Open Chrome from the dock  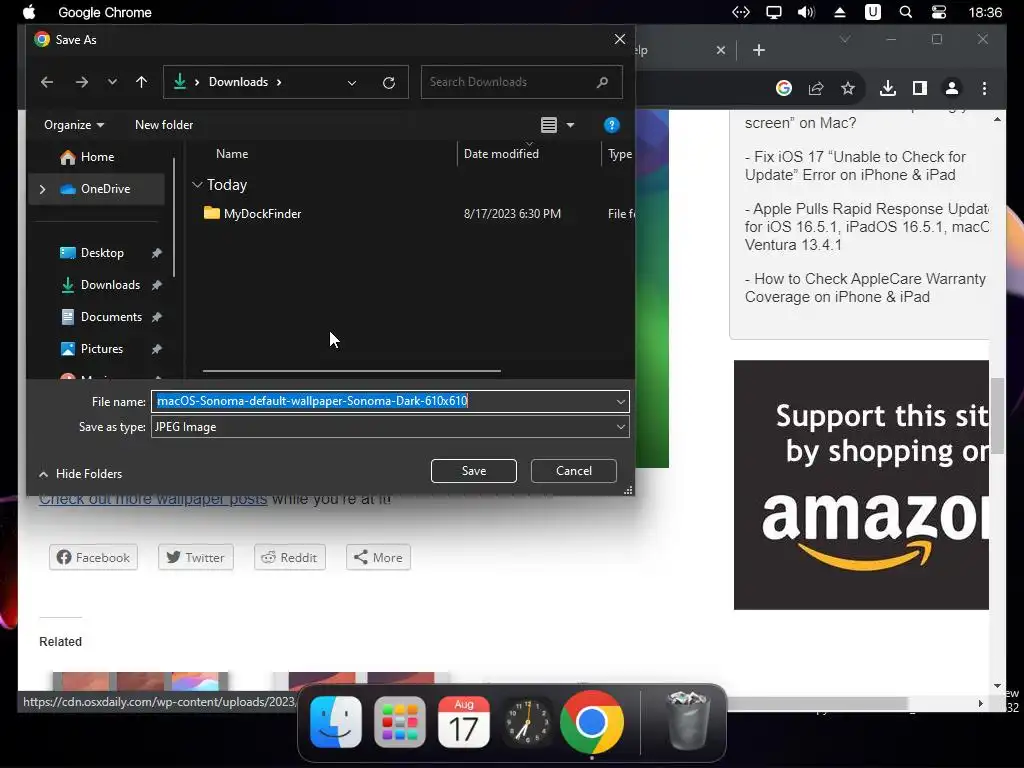point(592,722)
